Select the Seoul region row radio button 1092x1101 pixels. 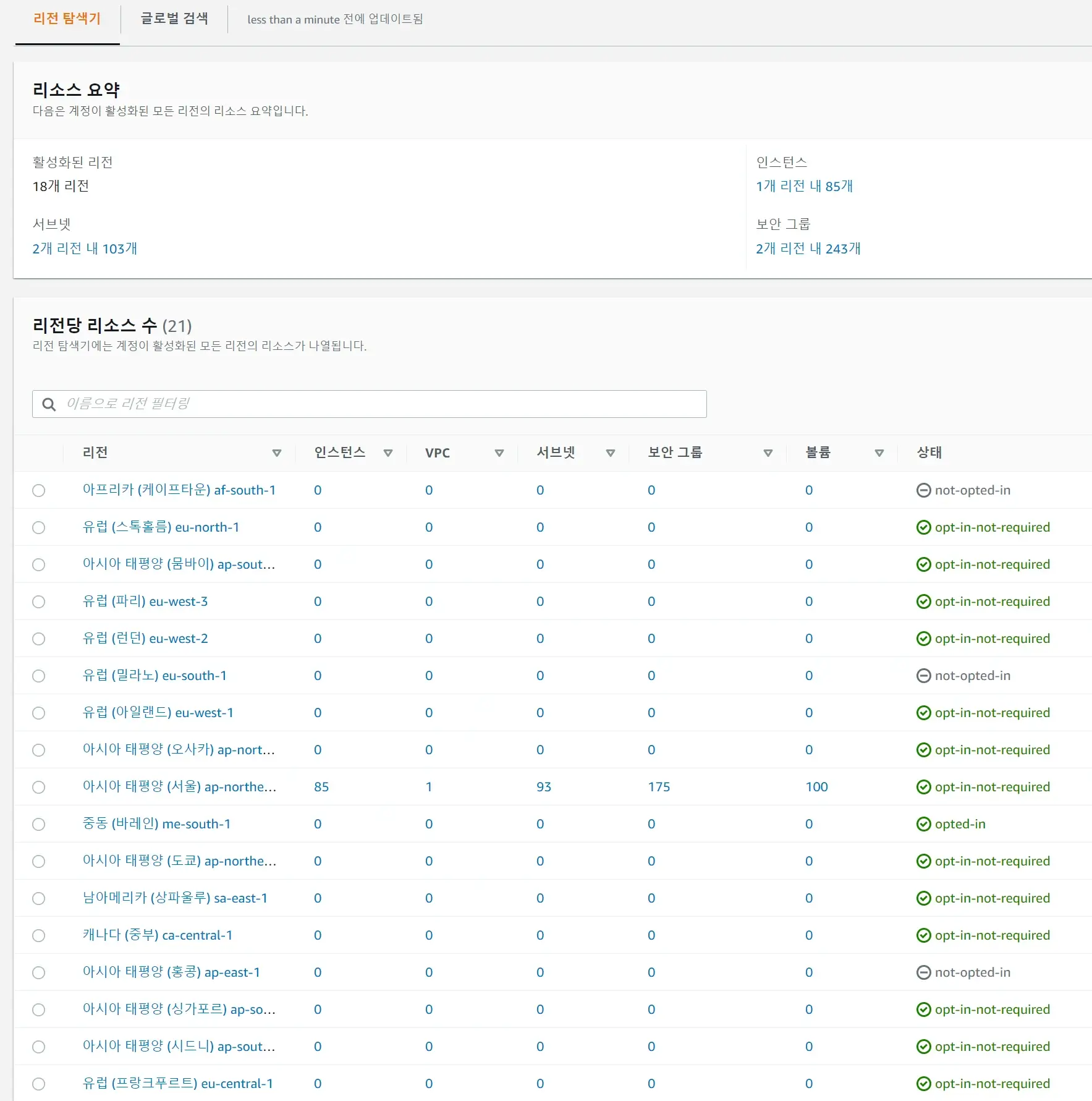(x=39, y=787)
